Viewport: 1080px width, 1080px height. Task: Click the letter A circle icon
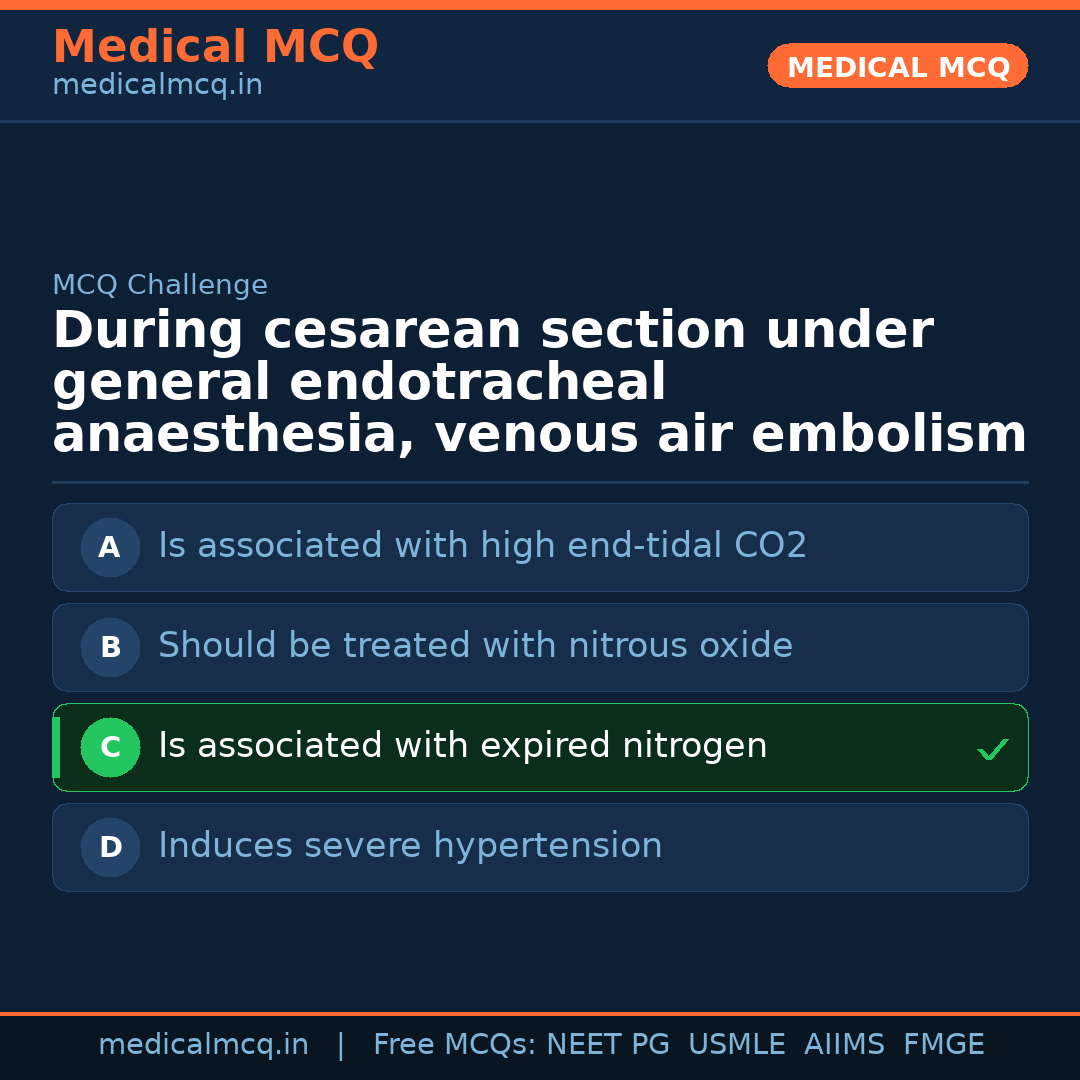click(110, 547)
